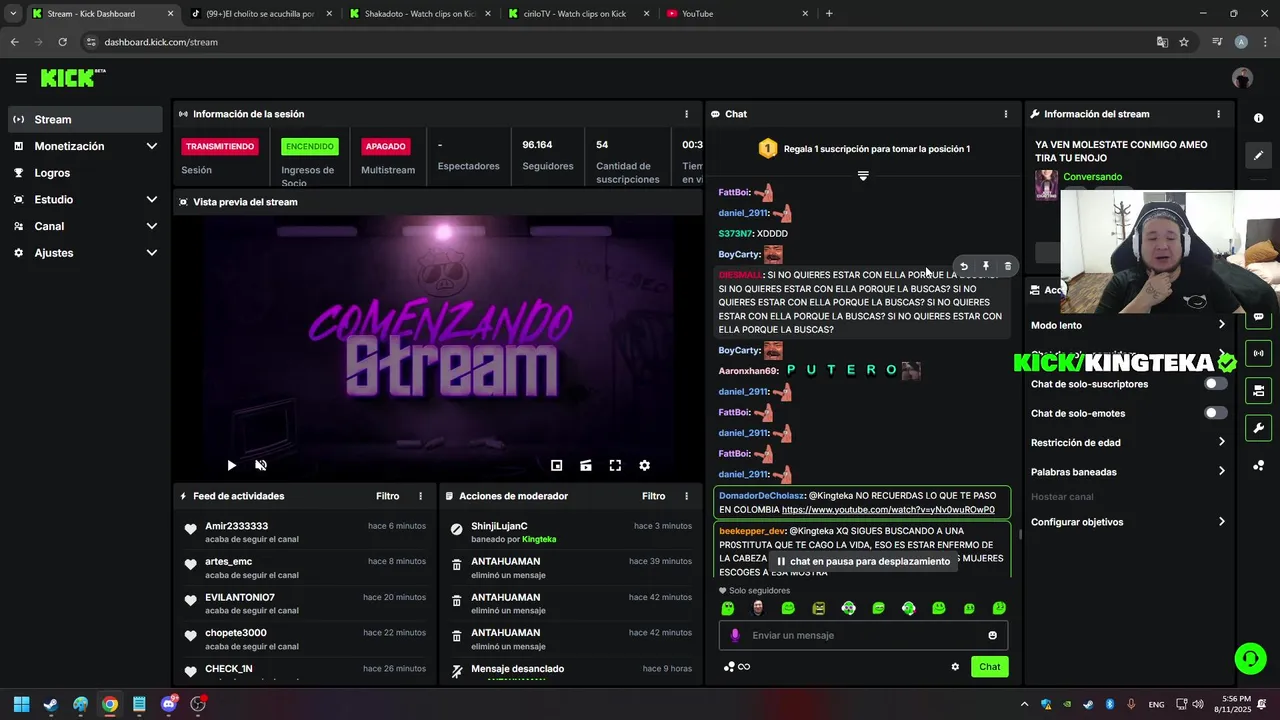This screenshot has height=720, width=1280.
Task: Open the session info three-dot menu
Action: [x=686, y=114]
